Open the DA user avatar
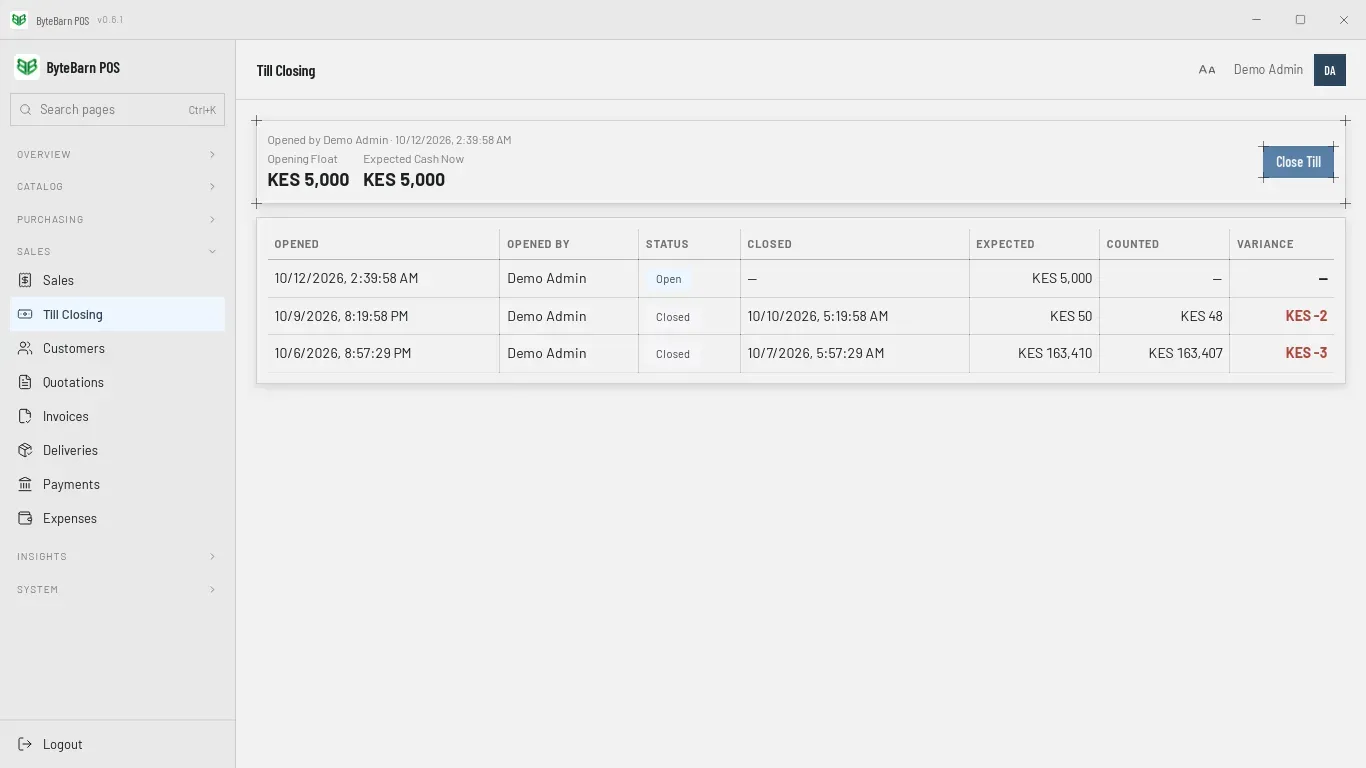This screenshot has height=768, width=1366. (1330, 70)
